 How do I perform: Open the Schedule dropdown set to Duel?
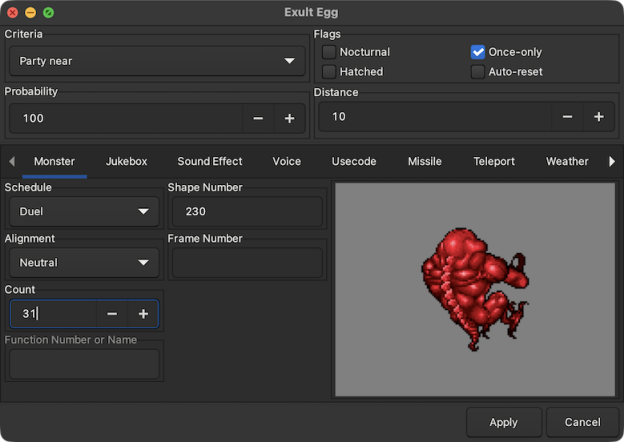pyautogui.click(x=84, y=211)
